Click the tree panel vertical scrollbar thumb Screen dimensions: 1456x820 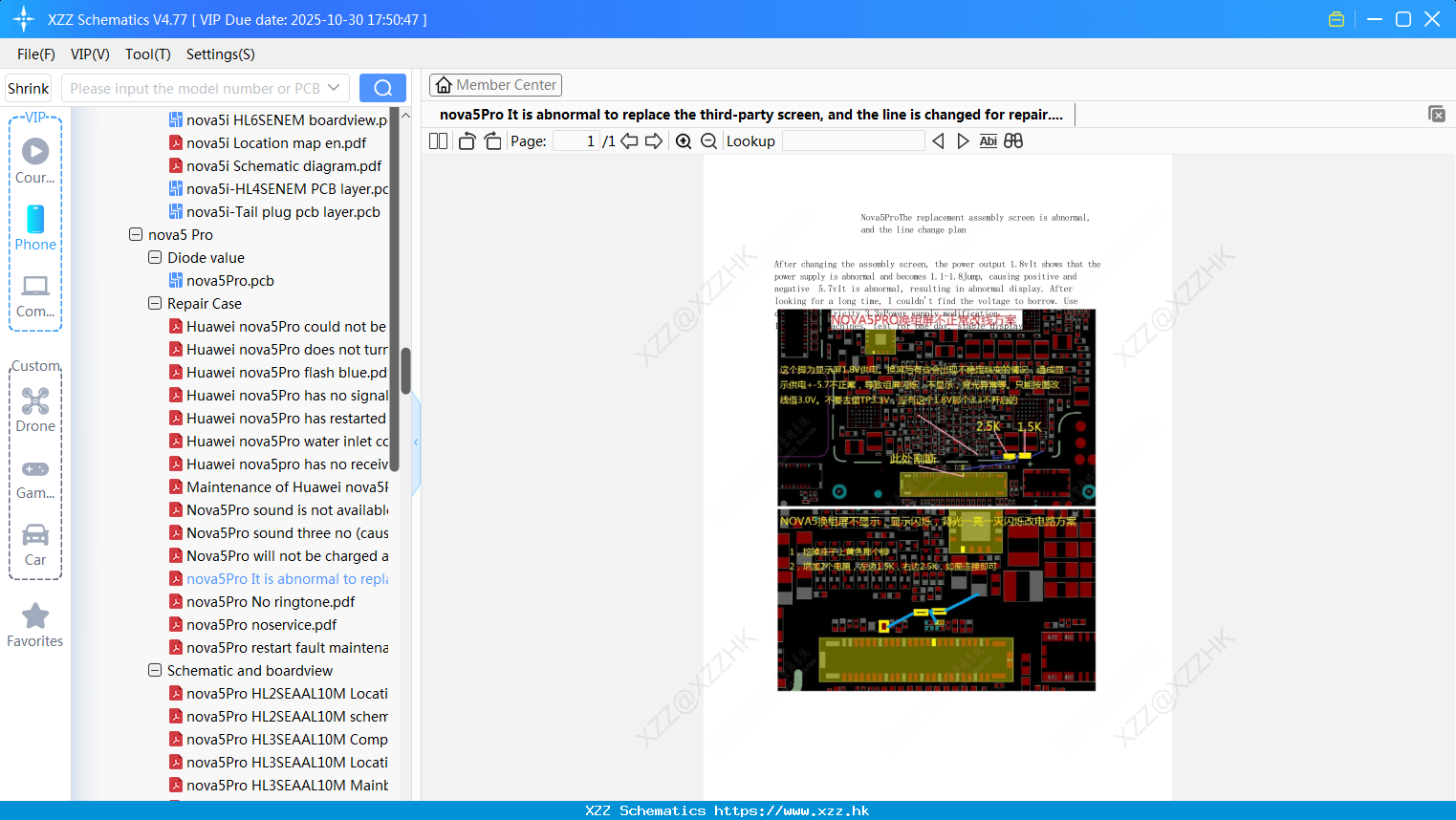(x=405, y=371)
